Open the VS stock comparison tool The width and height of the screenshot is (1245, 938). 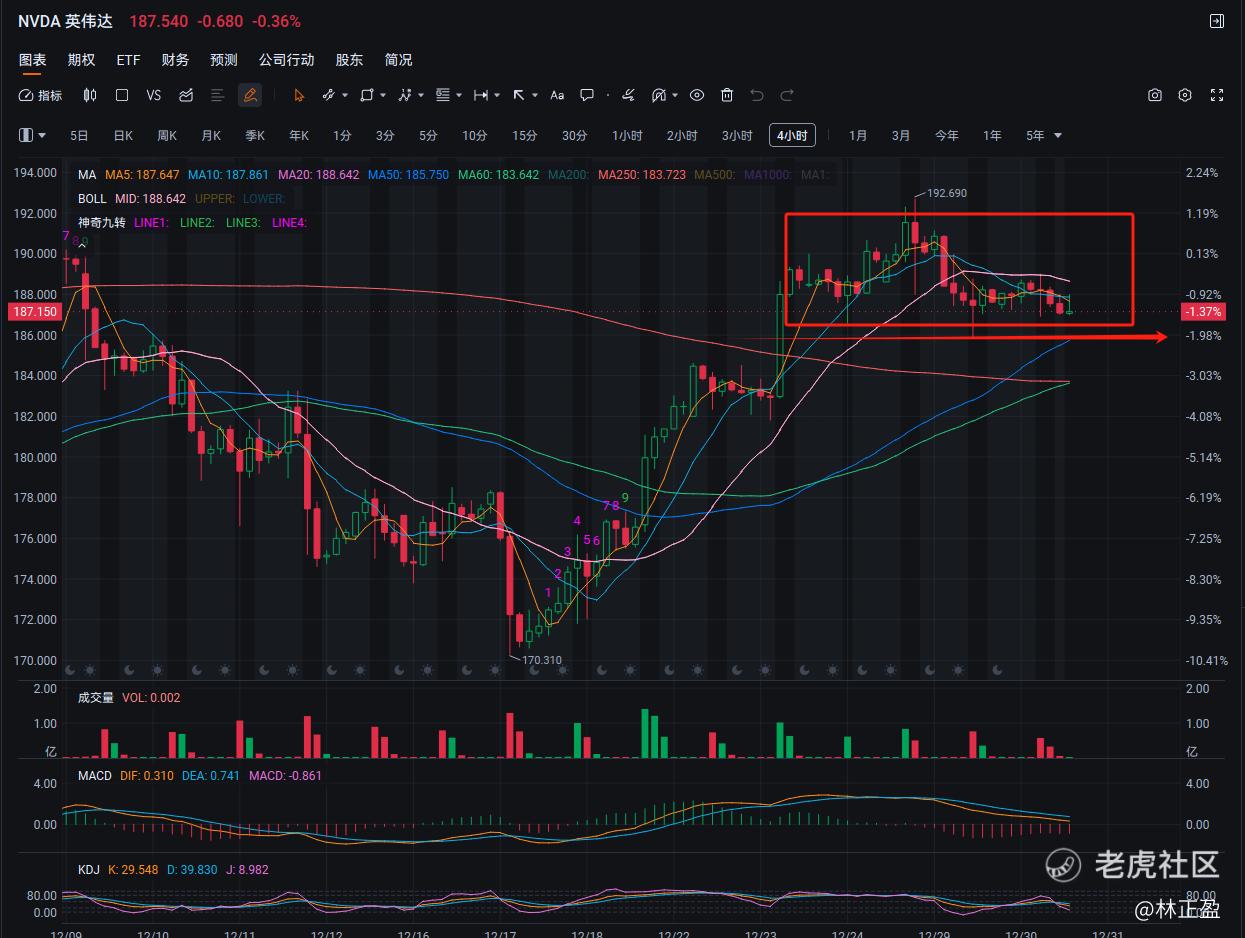pyautogui.click(x=153, y=95)
